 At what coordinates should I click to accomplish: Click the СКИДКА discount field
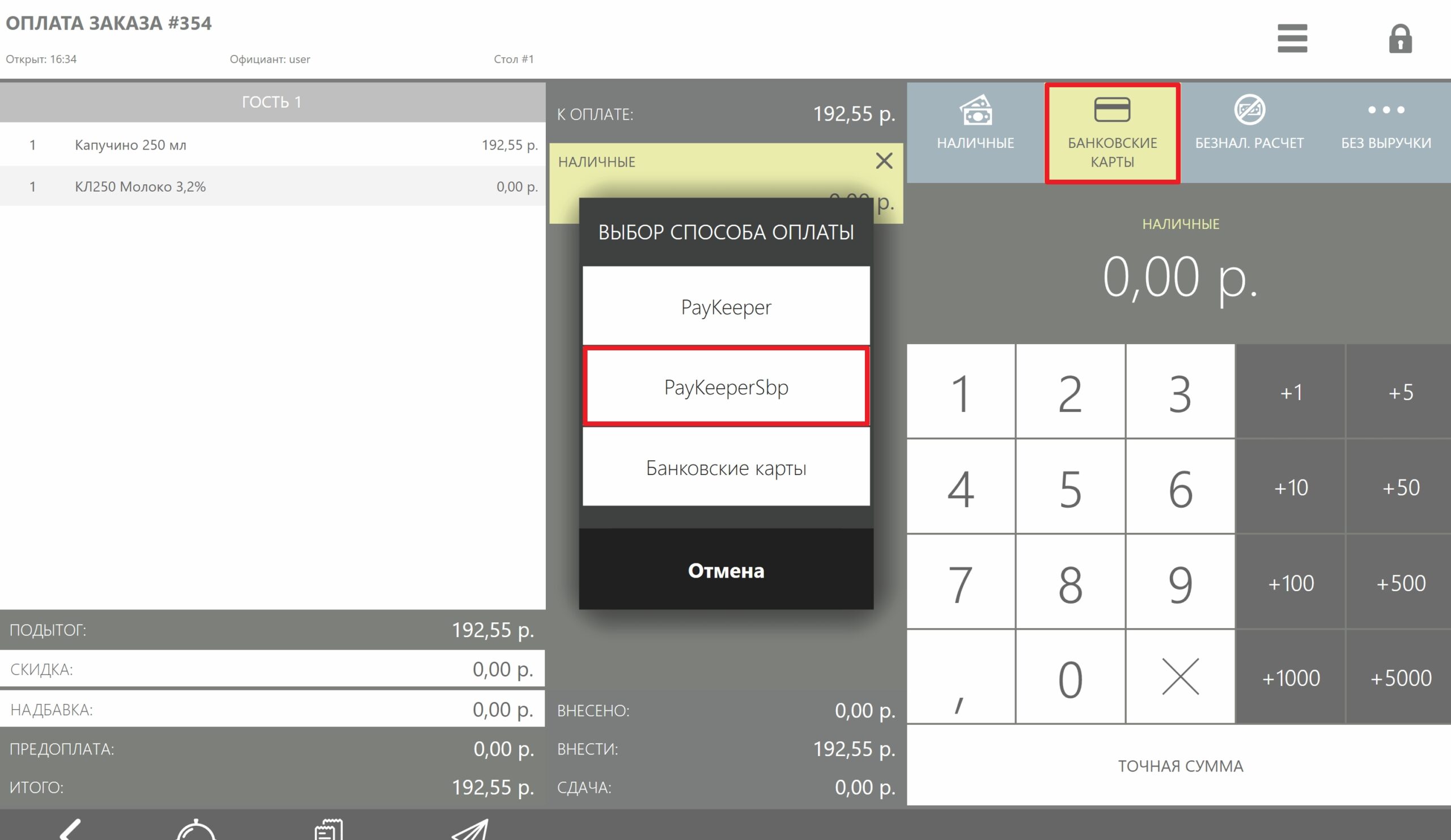coord(271,669)
